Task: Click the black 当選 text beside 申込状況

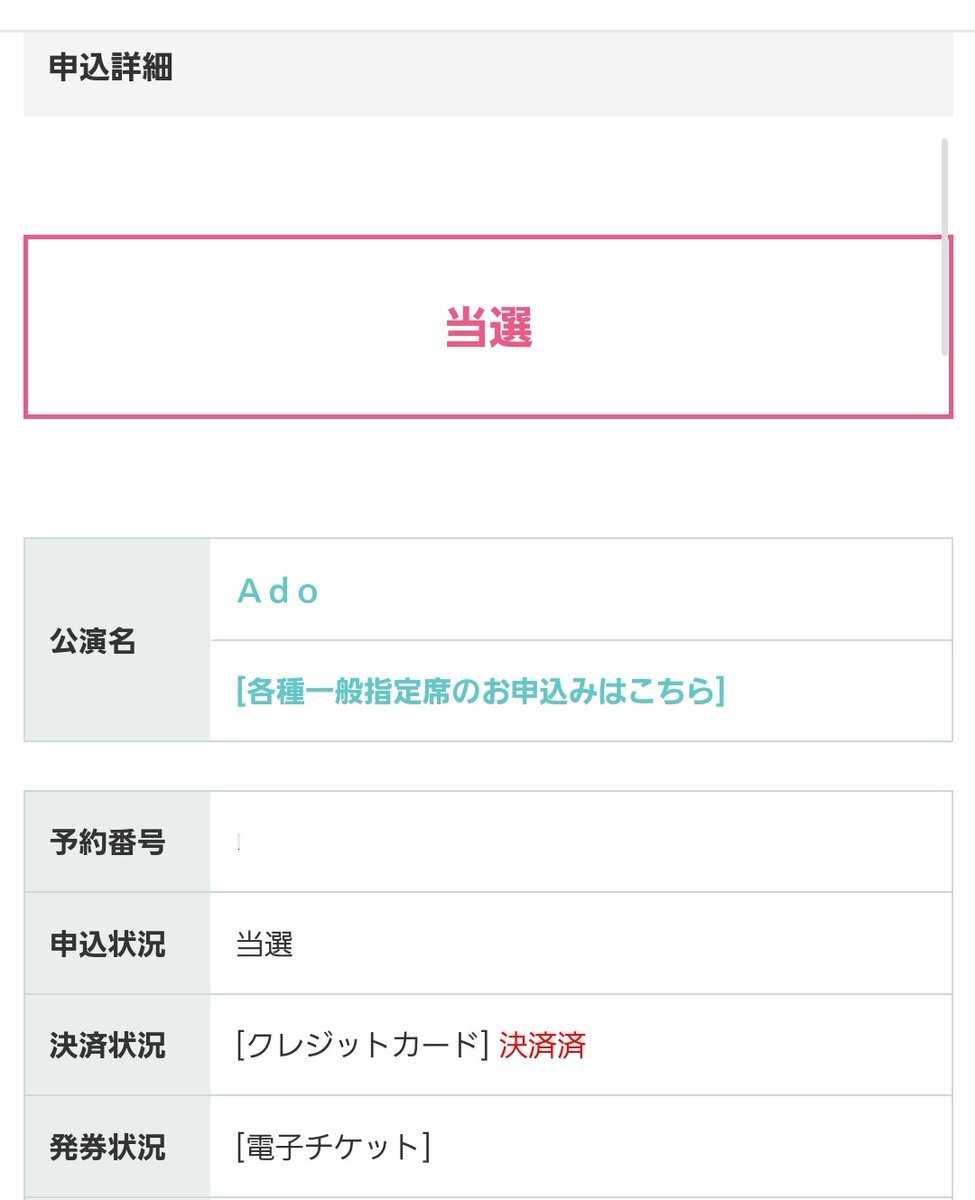Action: click(264, 945)
